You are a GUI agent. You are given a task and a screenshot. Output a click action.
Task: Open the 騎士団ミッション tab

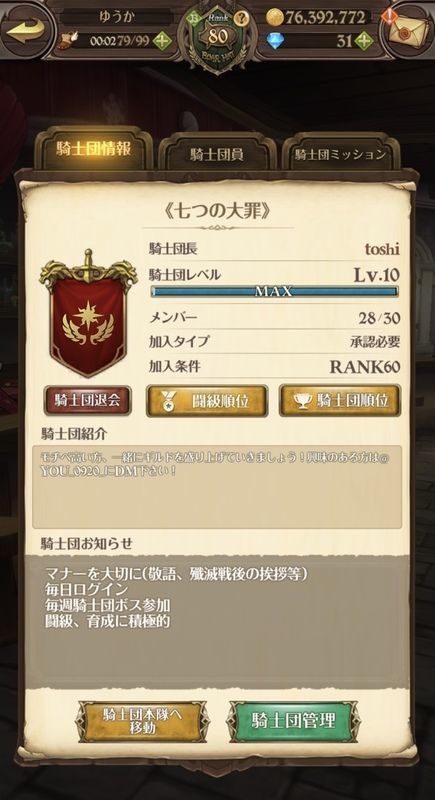point(340,154)
